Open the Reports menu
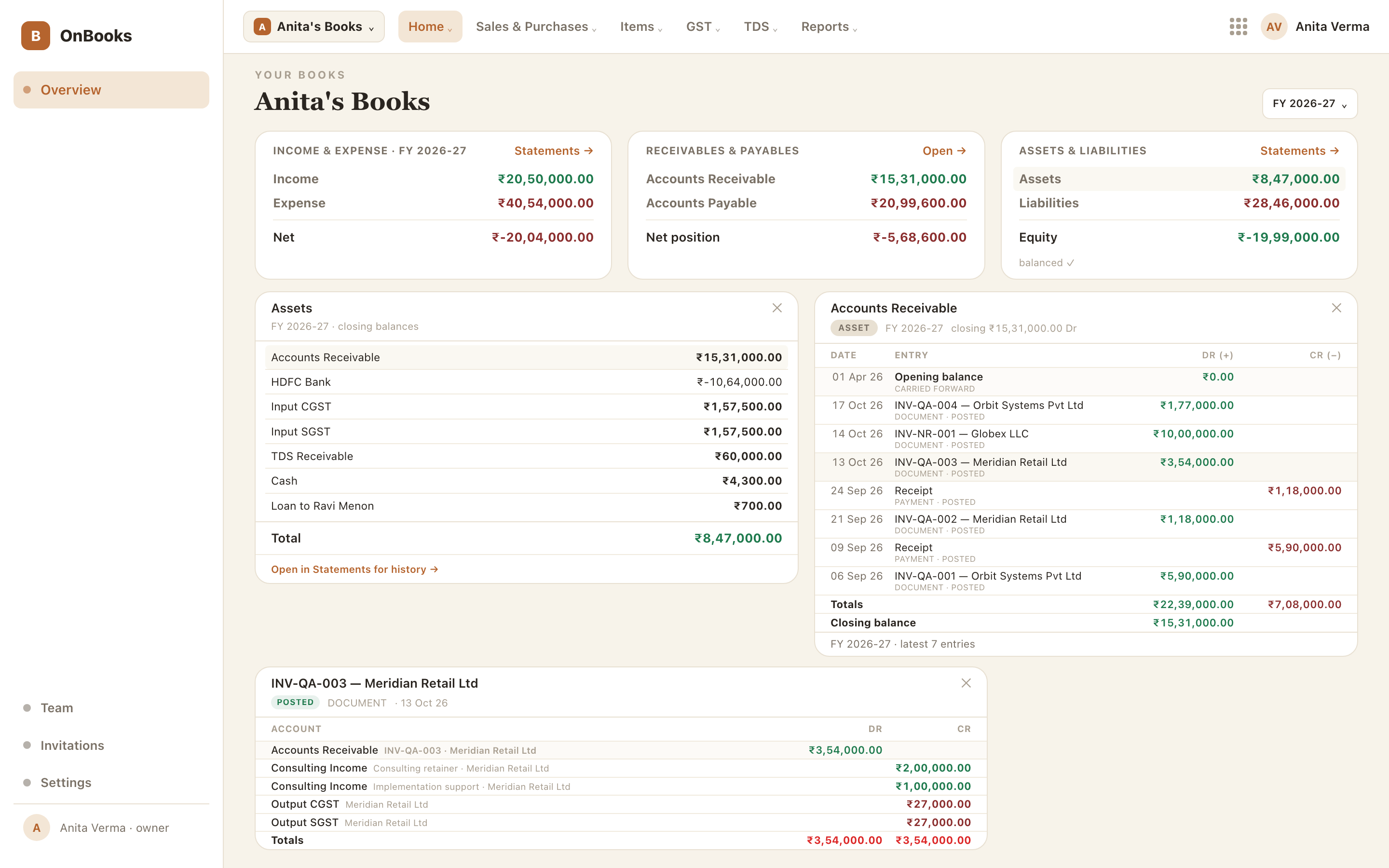Image resolution: width=1389 pixels, height=868 pixels. coord(829,27)
